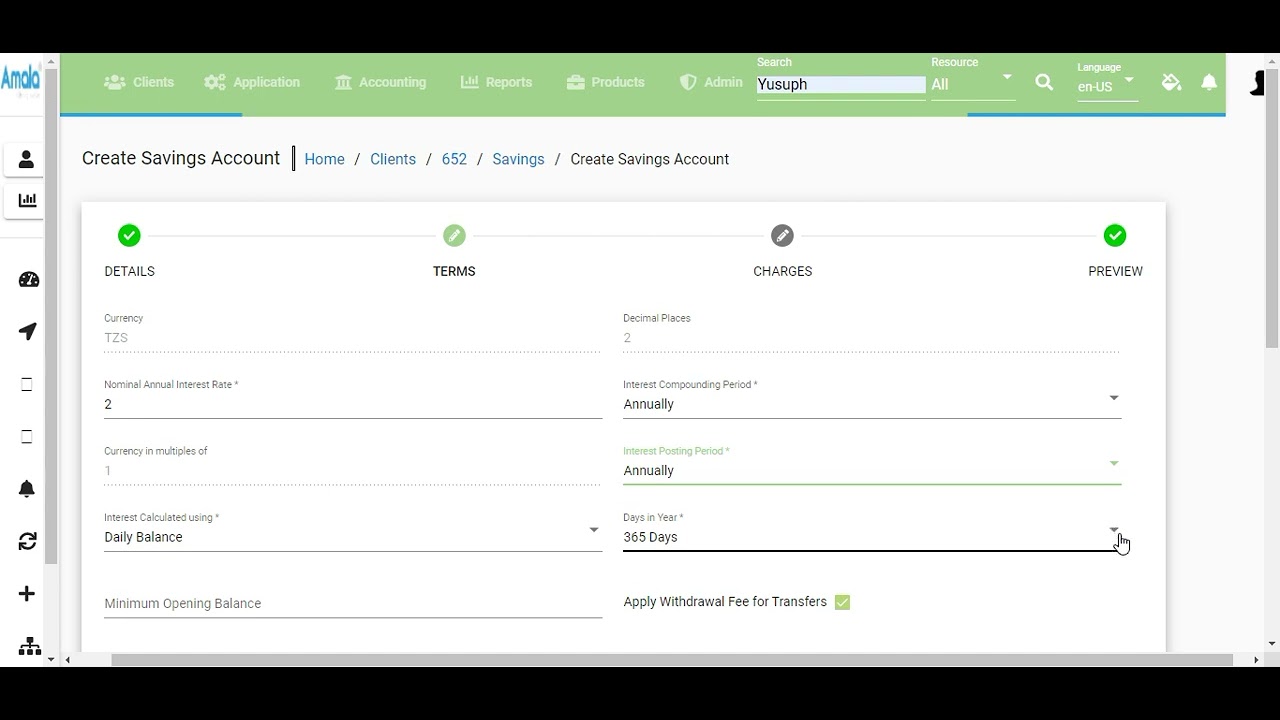Image resolution: width=1280 pixels, height=720 pixels.
Task: Open the Language en-US dropdown
Action: [1106, 86]
